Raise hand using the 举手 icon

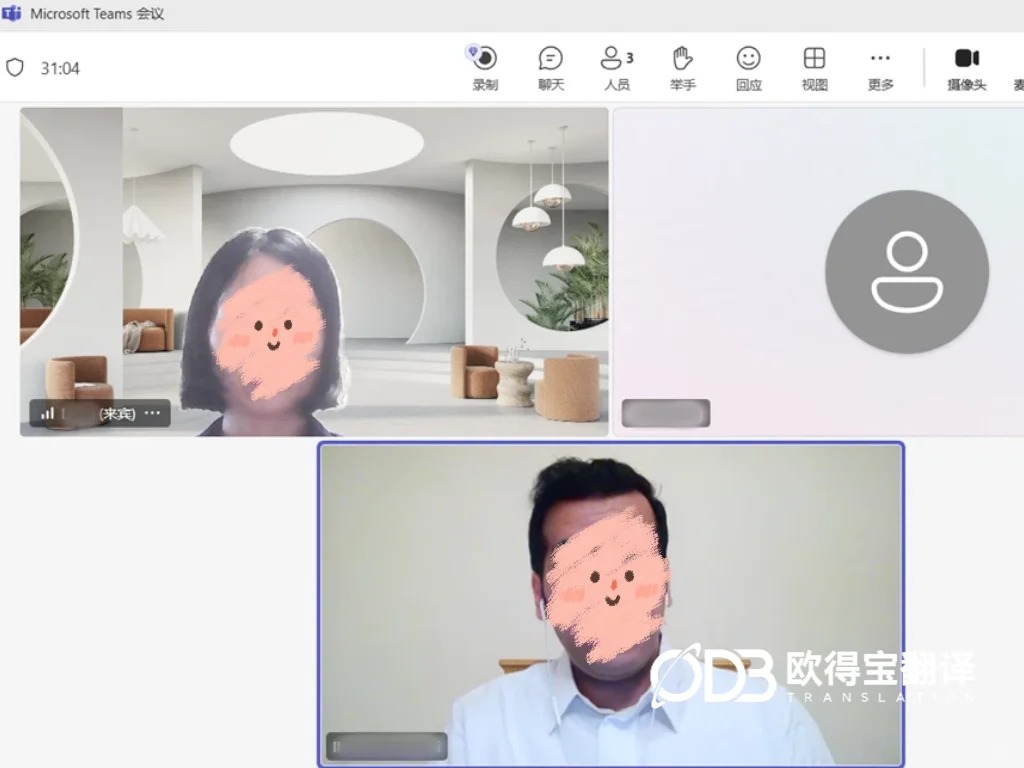click(x=682, y=68)
